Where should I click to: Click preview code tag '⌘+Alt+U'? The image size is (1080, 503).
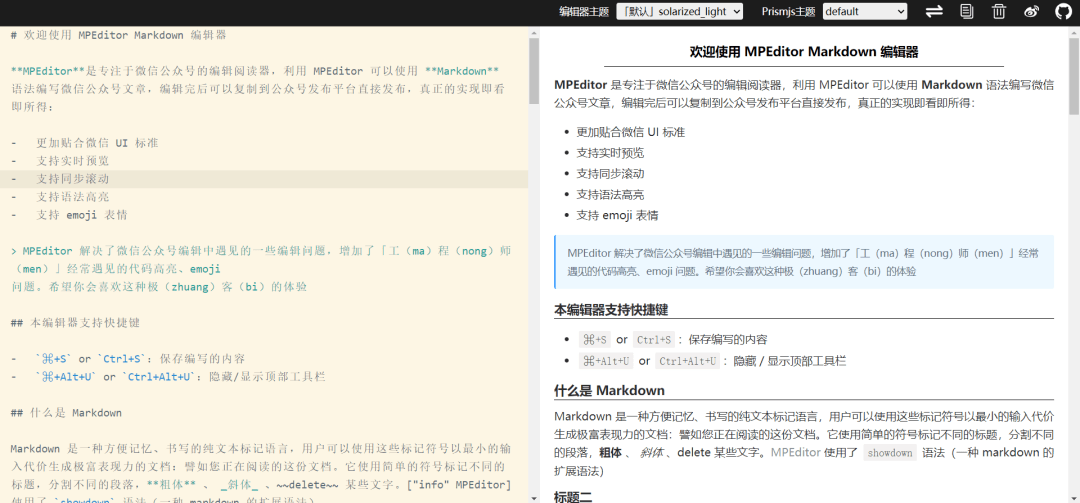tap(606, 361)
